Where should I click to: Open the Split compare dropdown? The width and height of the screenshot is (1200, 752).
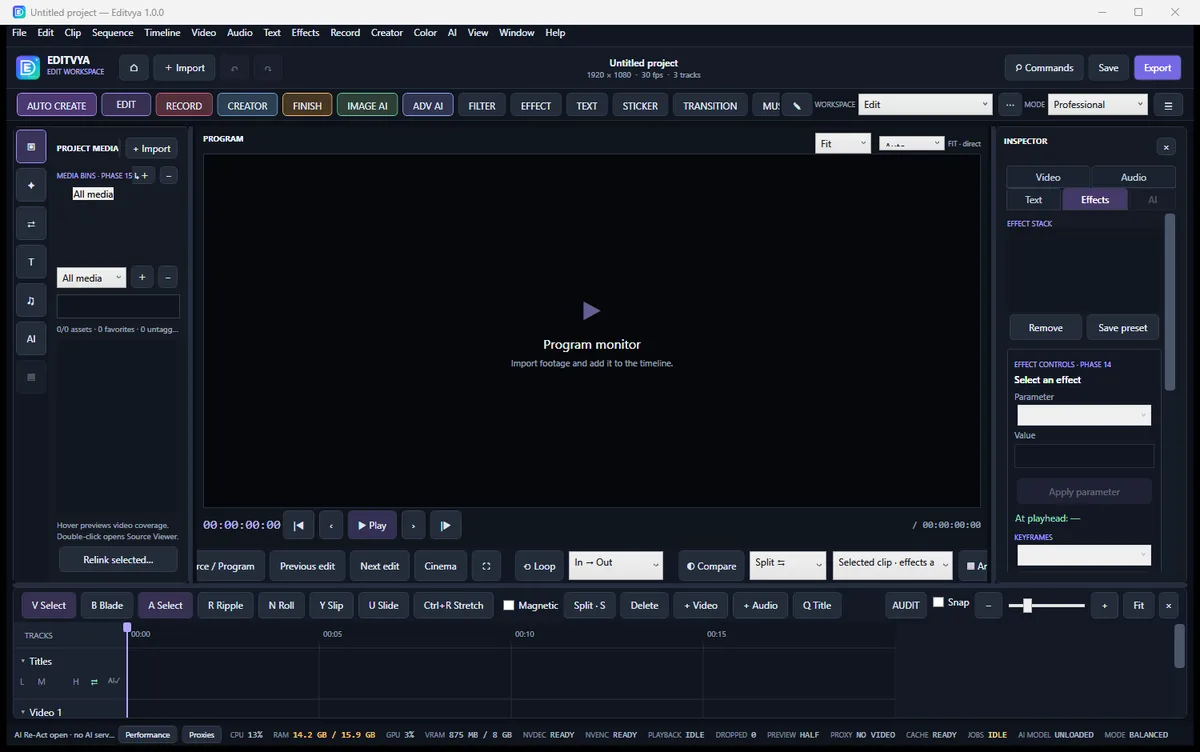coord(788,565)
